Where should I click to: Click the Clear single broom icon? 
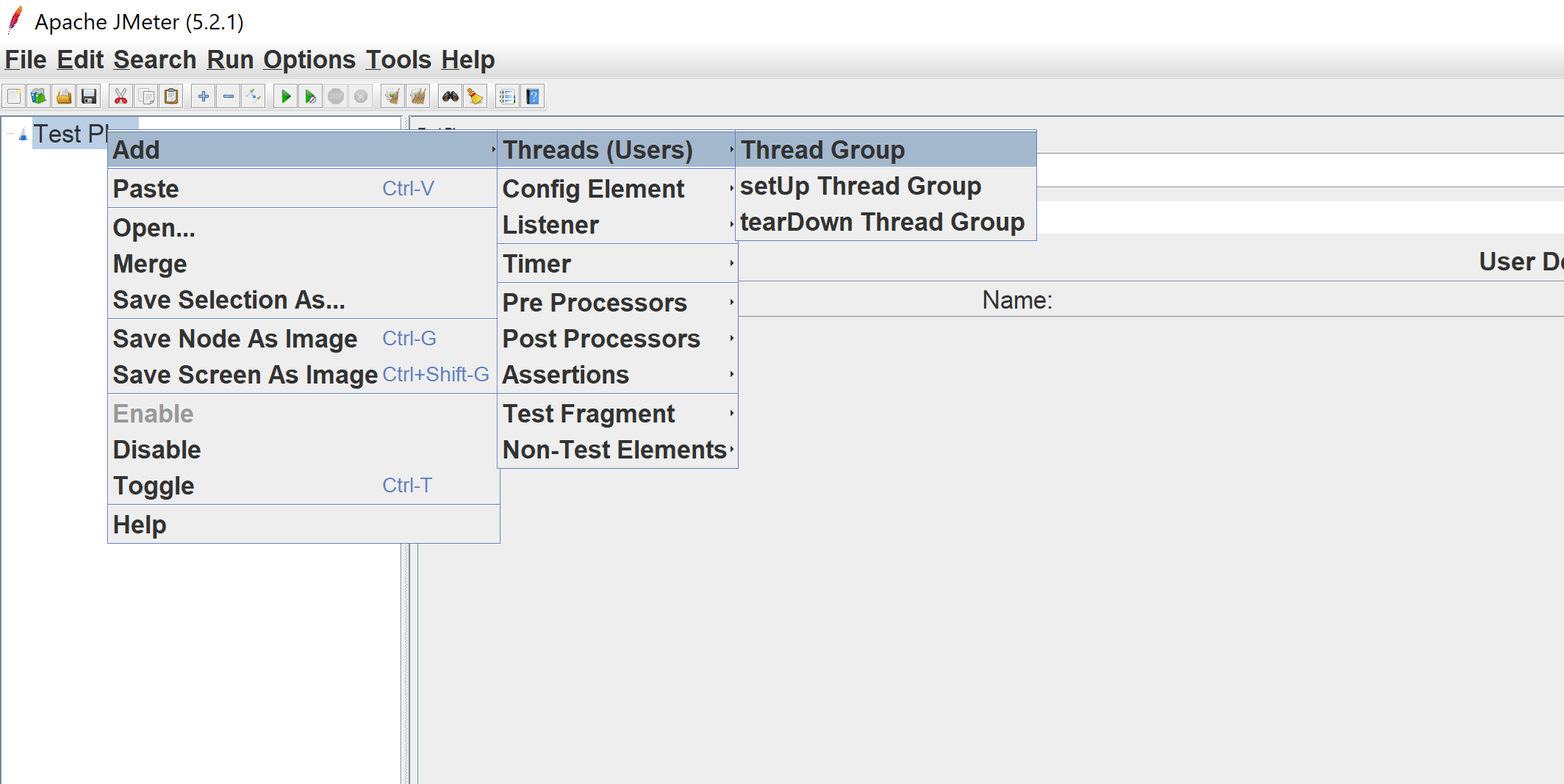(x=393, y=96)
